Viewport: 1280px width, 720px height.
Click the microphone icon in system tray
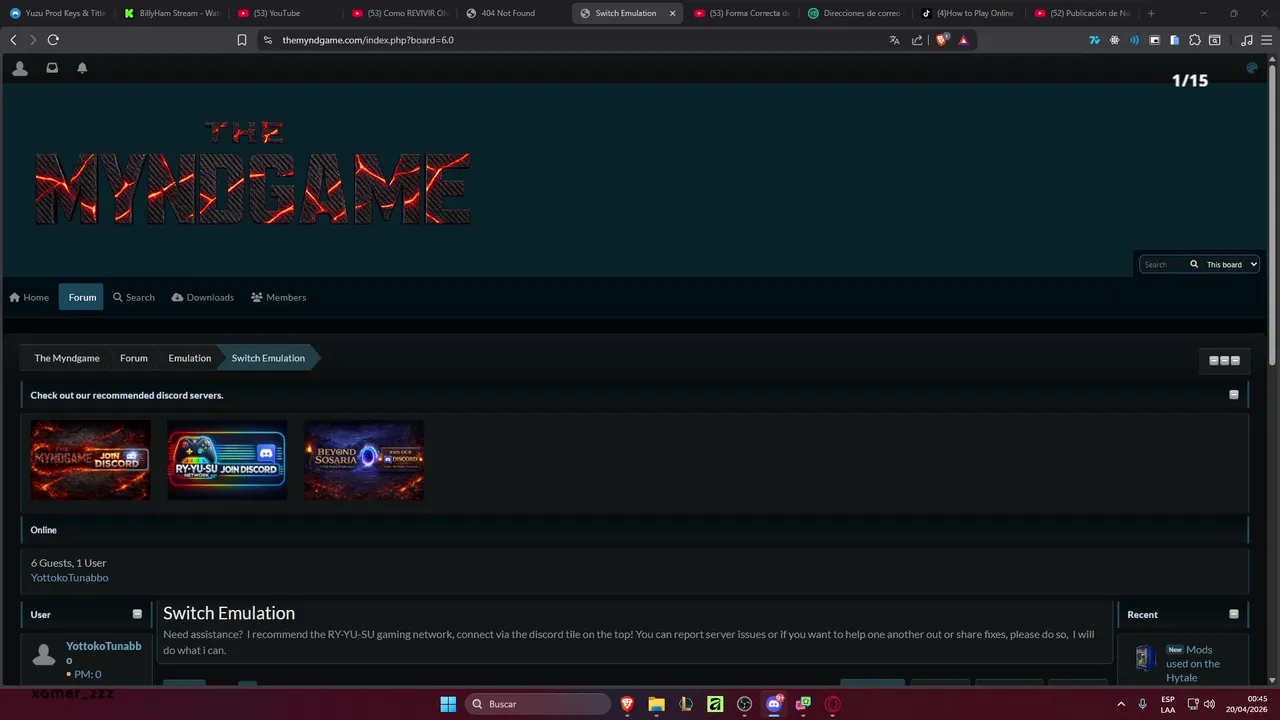[x=1142, y=704]
